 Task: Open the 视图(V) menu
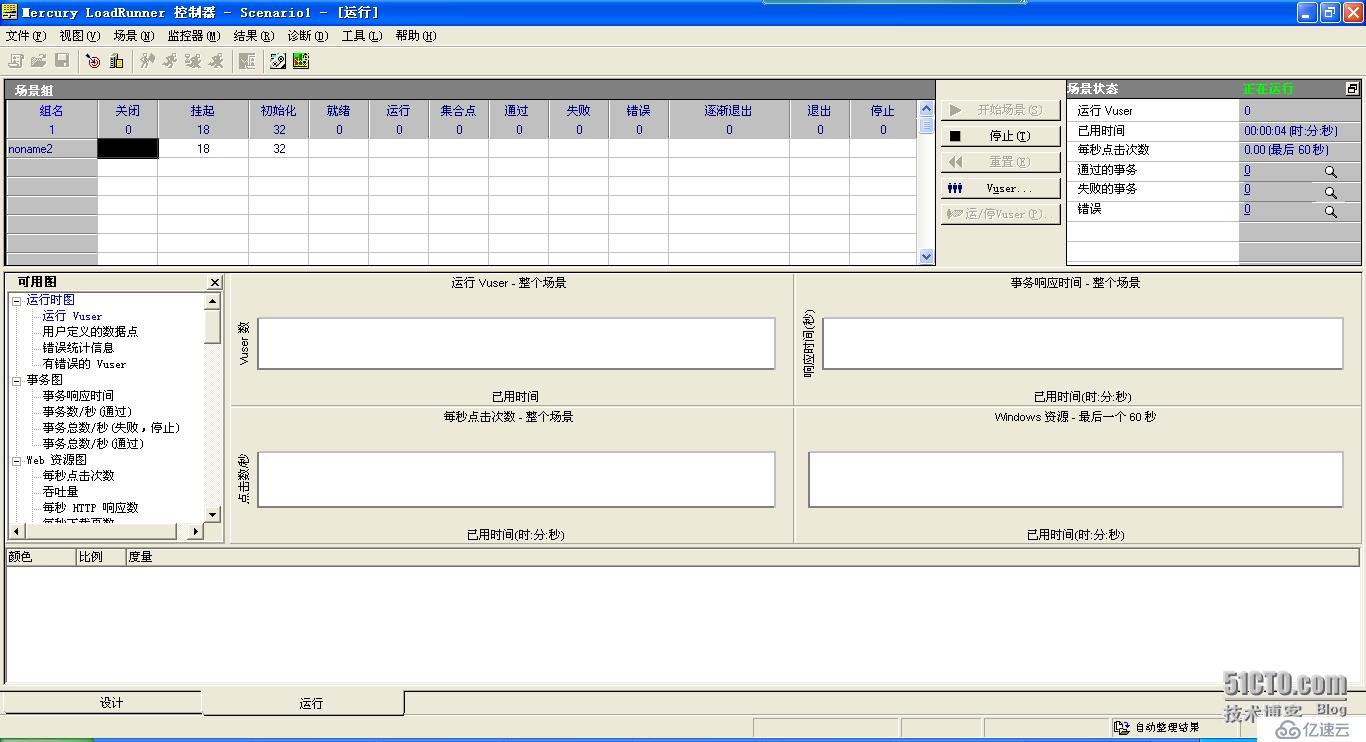click(x=79, y=36)
